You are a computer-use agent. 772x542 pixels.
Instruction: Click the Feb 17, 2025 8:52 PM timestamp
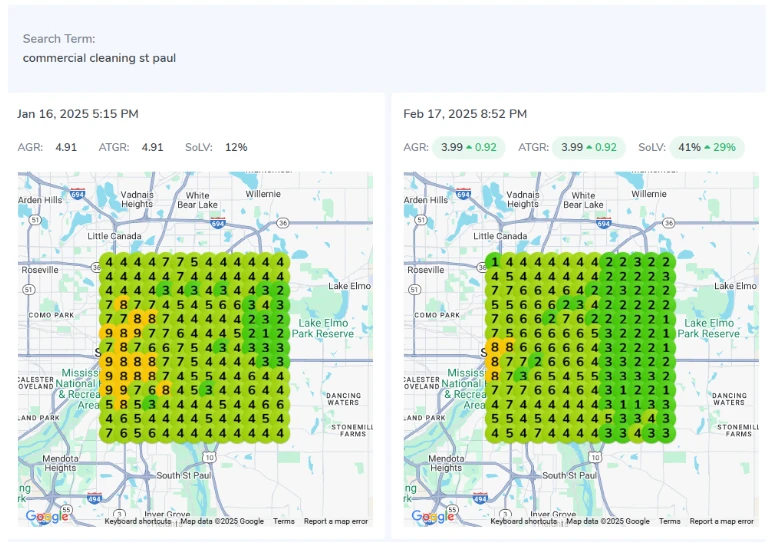pyautogui.click(x=465, y=114)
